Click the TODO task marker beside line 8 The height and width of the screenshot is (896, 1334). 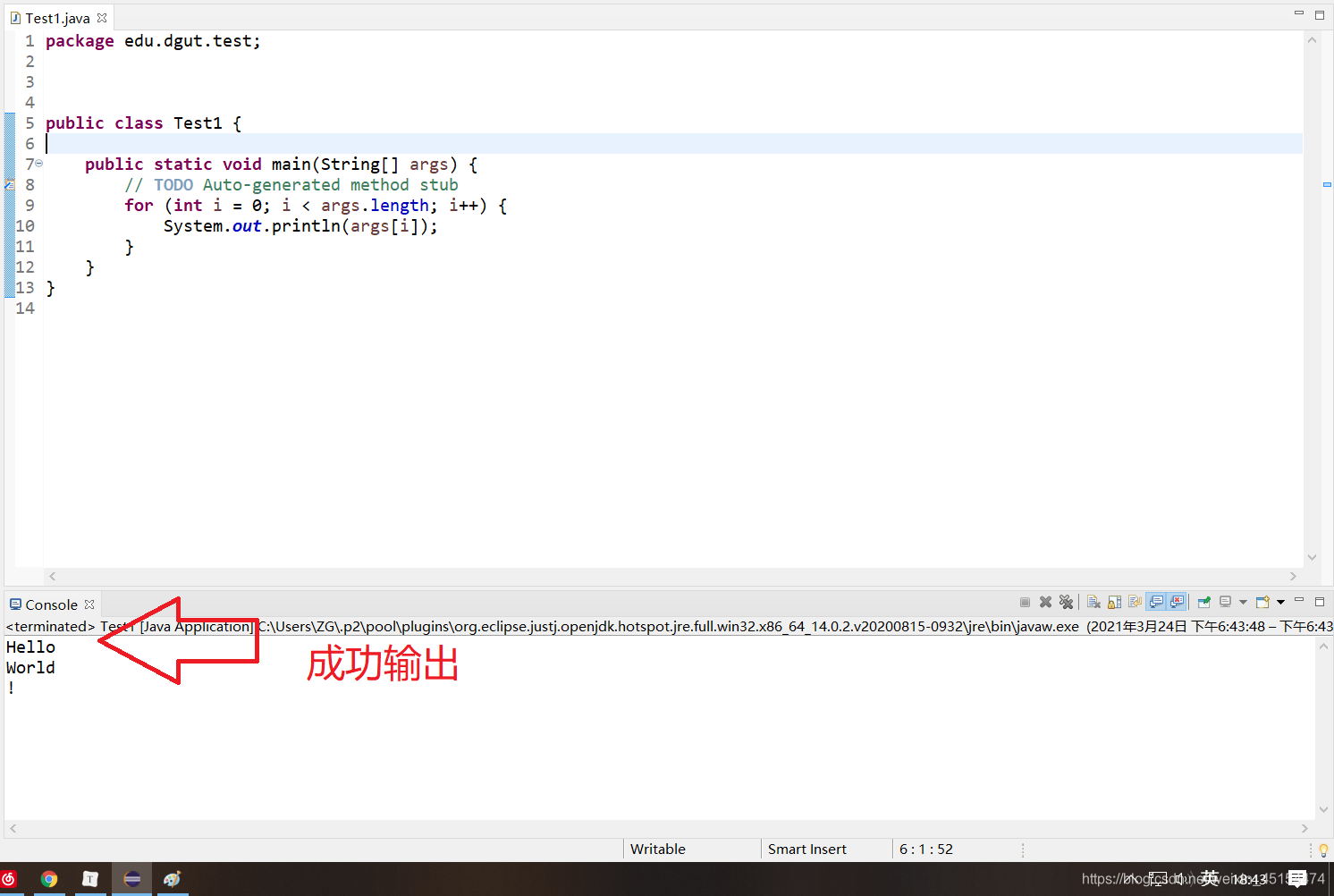click(9, 185)
